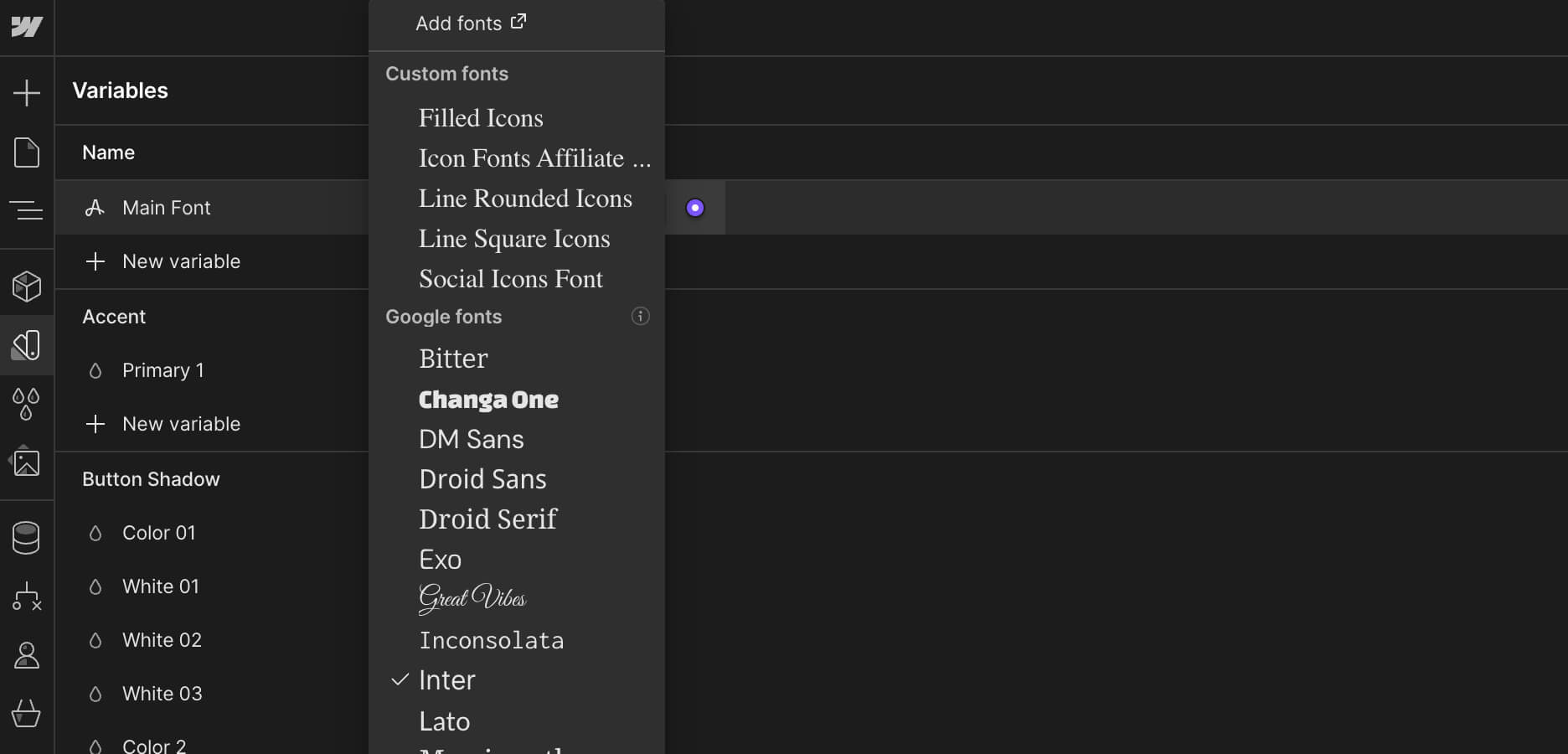Open the Add fonts link

click(471, 23)
